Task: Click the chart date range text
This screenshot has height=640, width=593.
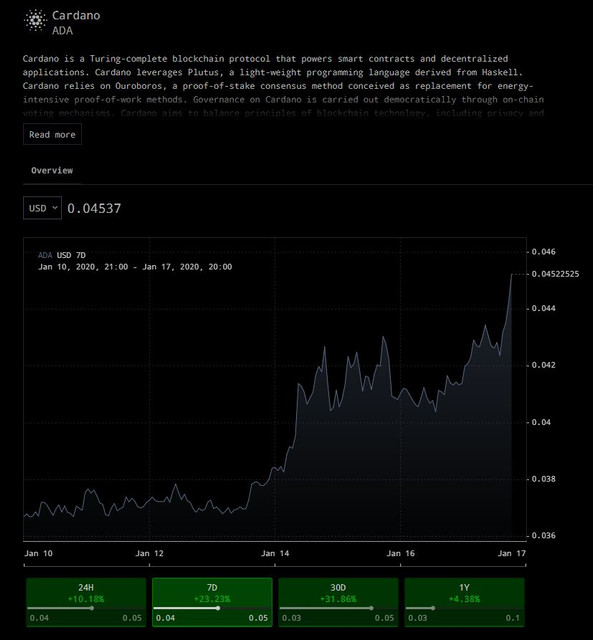Action: click(x=135, y=267)
